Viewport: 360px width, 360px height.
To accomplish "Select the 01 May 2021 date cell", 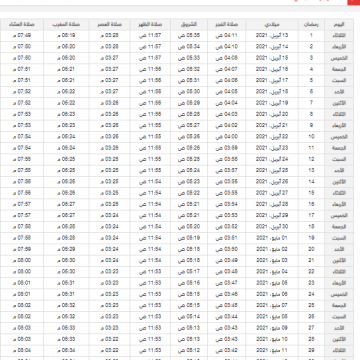I will (x=272, y=238).
